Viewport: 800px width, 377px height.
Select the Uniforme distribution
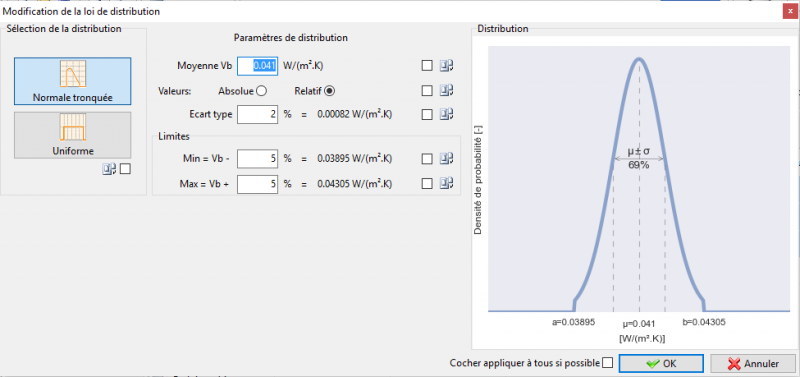click(x=72, y=135)
